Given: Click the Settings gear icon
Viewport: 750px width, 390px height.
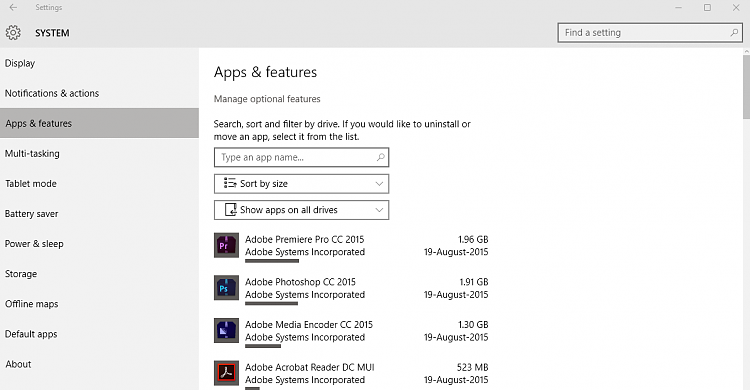Looking at the screenshot, I should point(13,33).
